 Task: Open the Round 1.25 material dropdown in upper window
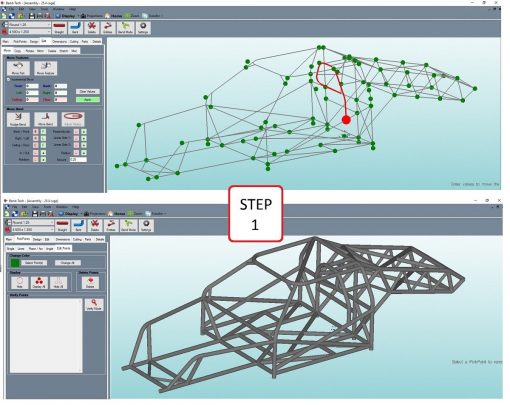coord(30,24)
